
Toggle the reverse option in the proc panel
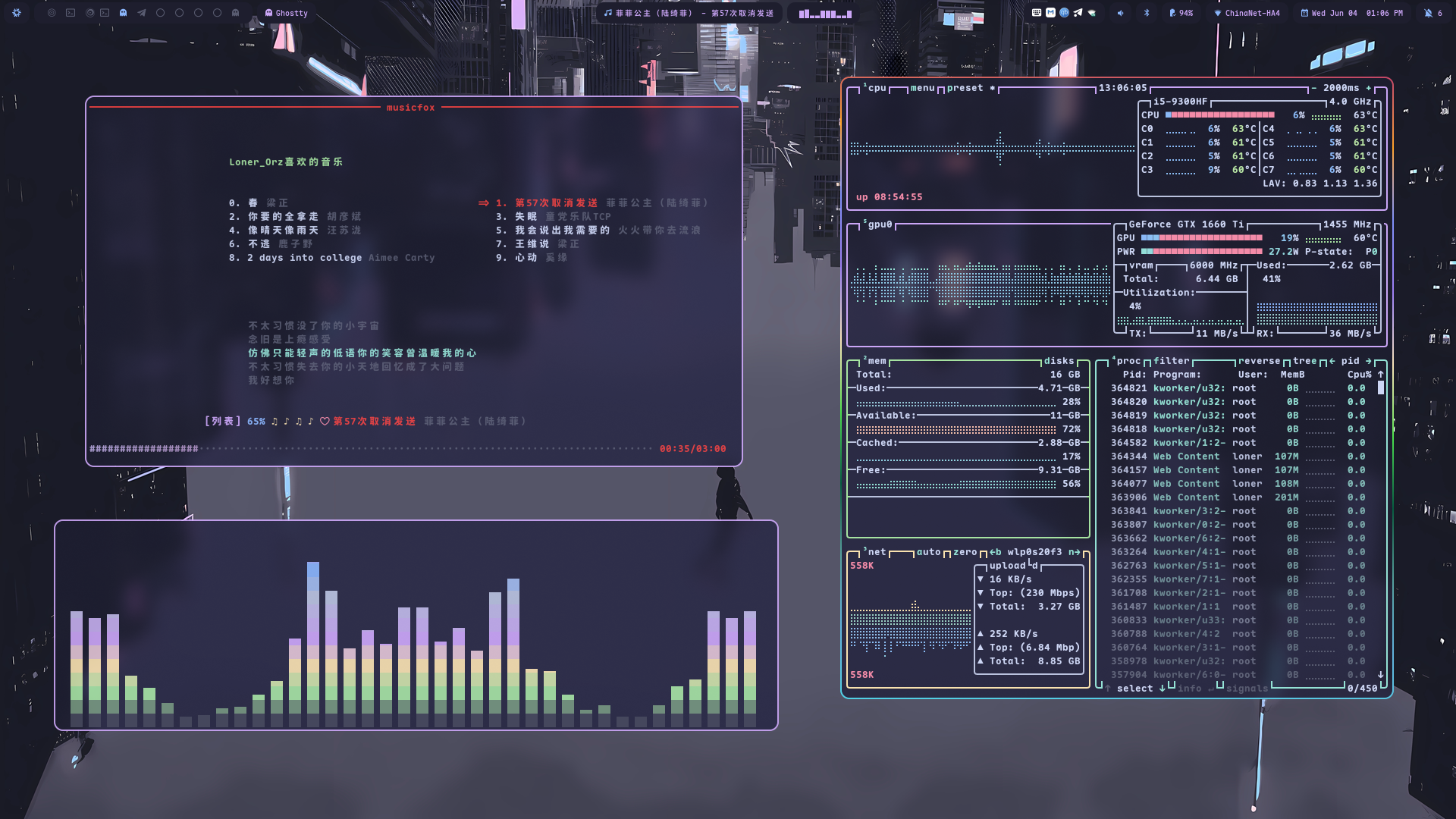(1259, 361)
